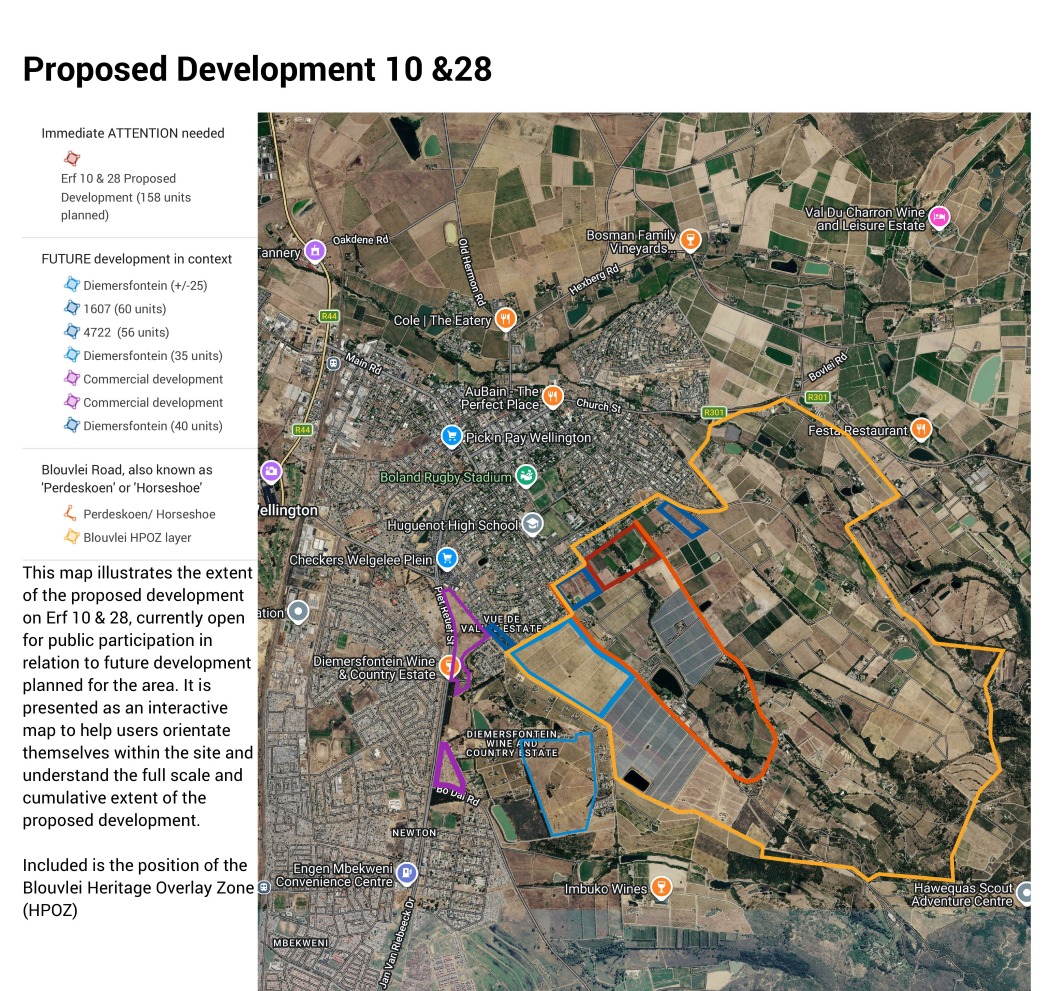This screenshot has width=1053, height=991.
Task: Click the "Oakdene Rd" road label
Action: 361,240
